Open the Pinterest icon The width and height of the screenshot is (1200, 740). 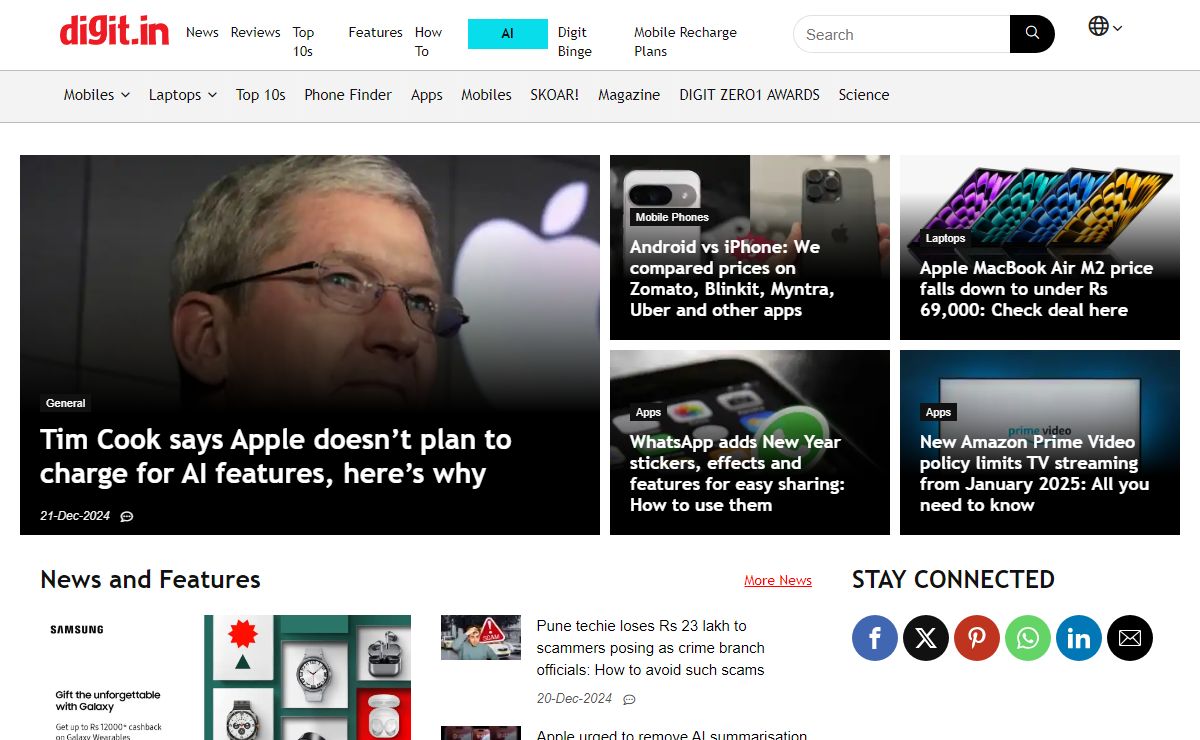coord(977,638)
